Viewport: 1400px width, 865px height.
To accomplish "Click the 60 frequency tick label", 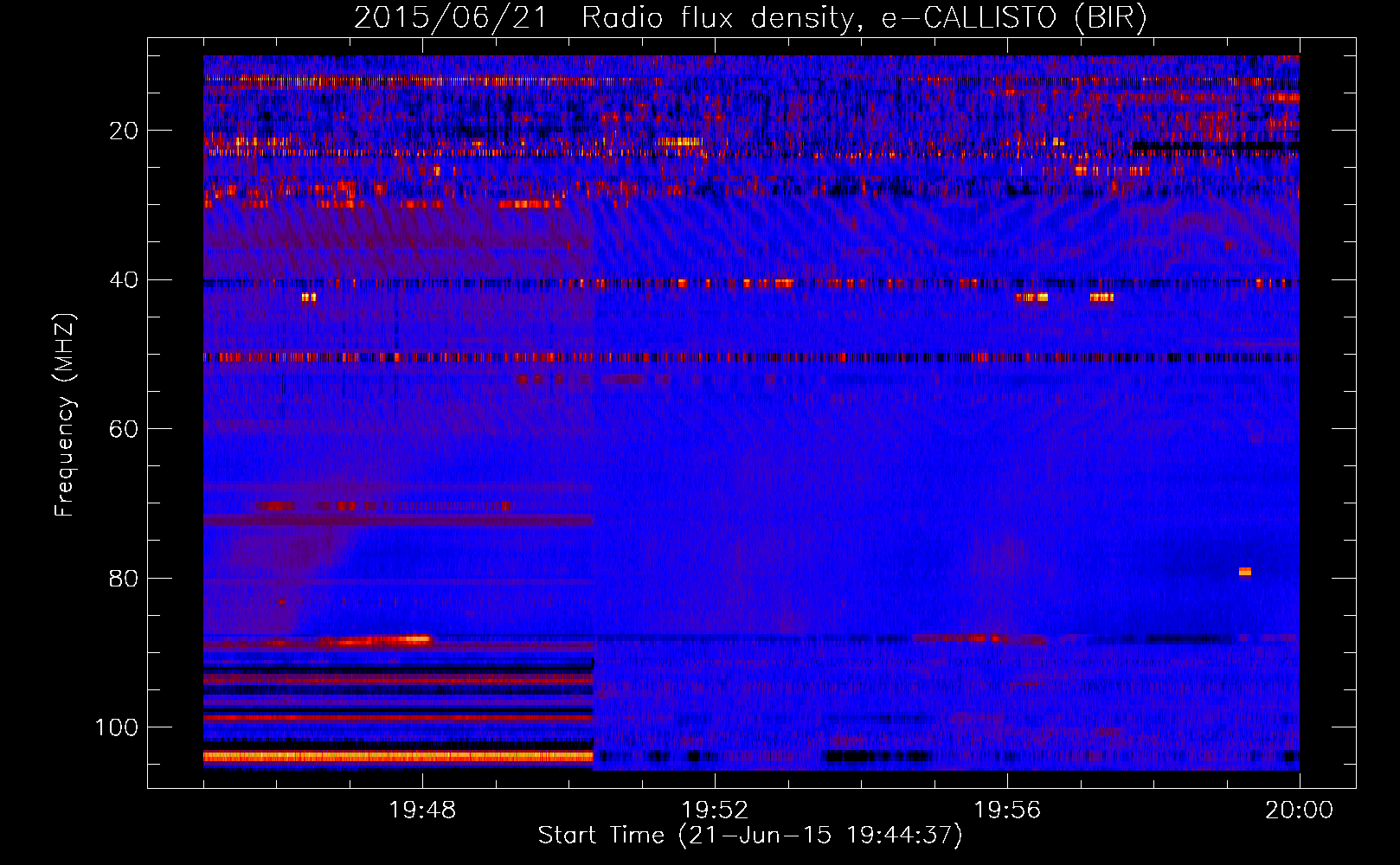I will [124, 429].
